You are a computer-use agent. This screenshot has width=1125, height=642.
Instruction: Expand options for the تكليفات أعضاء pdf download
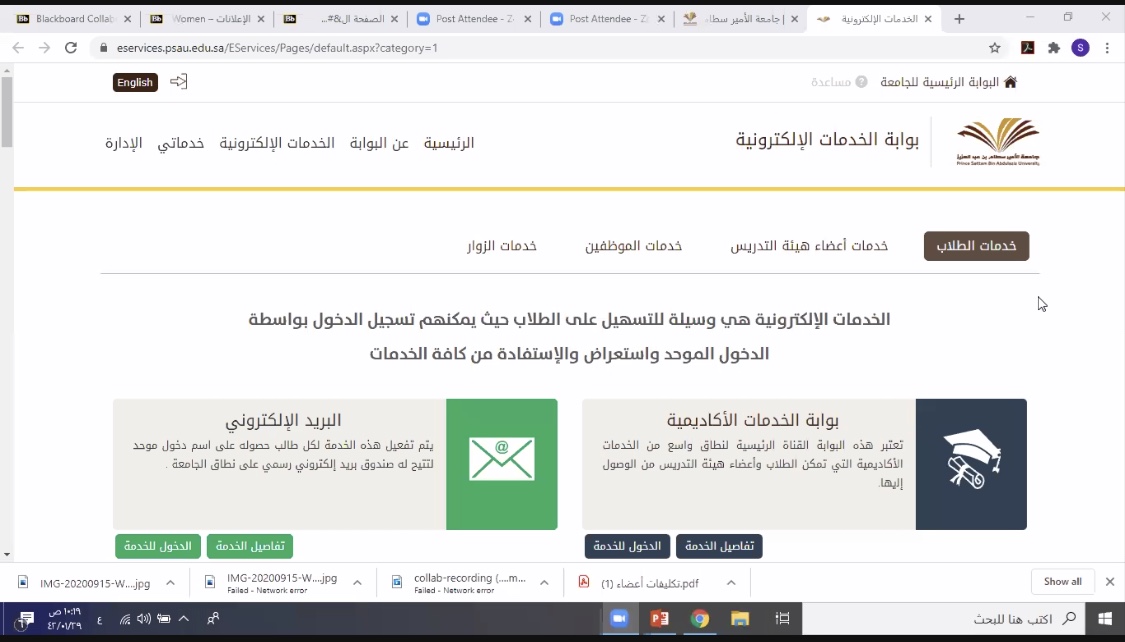[x=731, y=583]
